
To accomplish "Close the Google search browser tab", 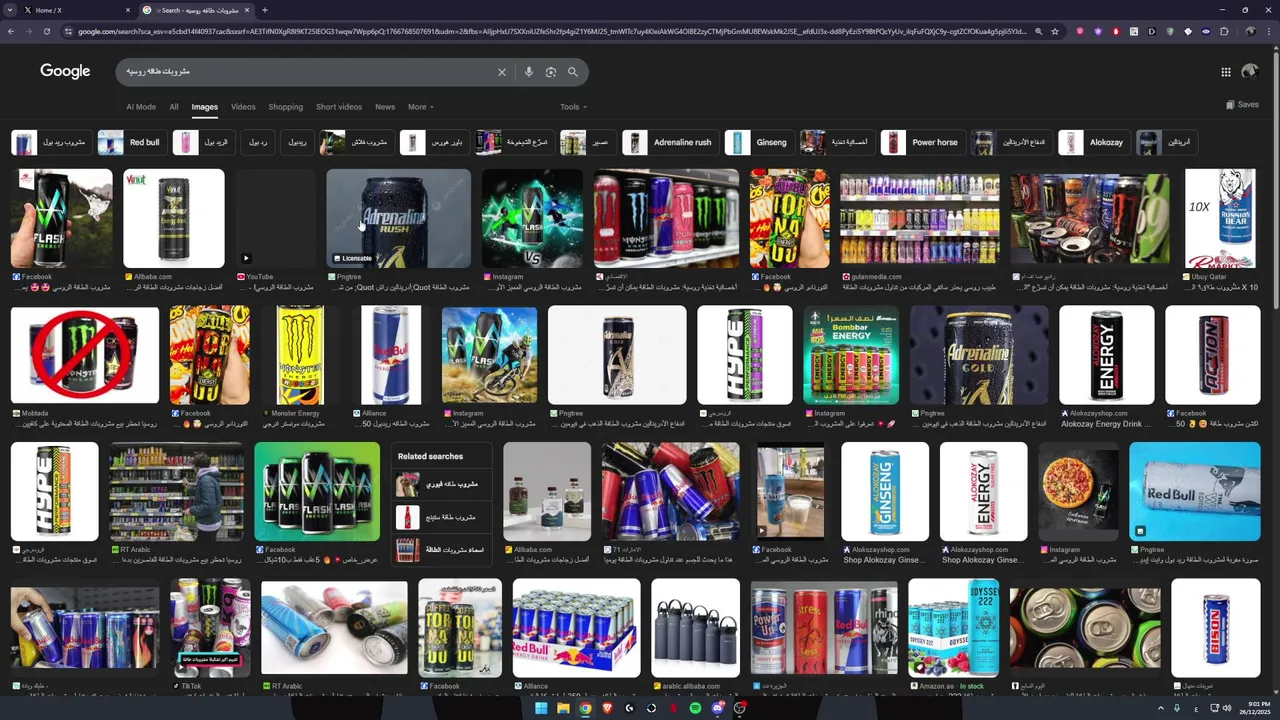I will [x=248, y=10].
